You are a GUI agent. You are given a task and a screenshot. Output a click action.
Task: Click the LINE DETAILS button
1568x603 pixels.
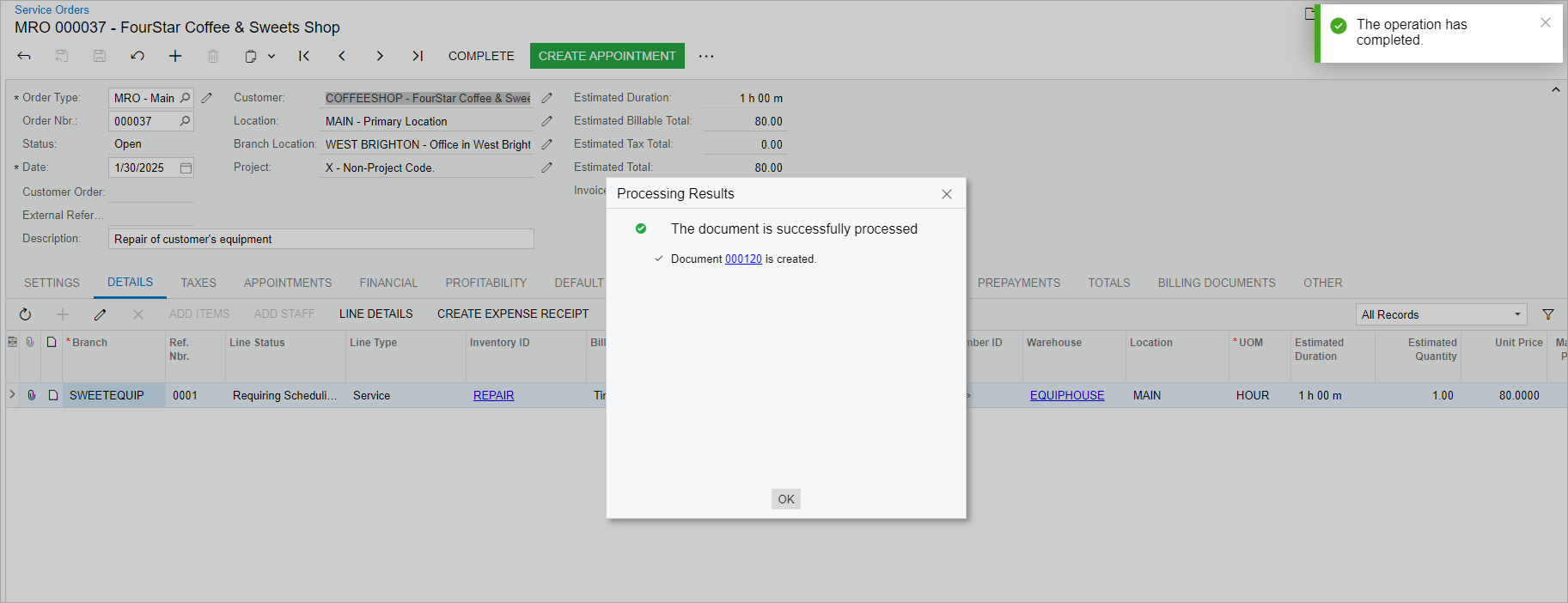pyautogui.click(x=376, y=314)
